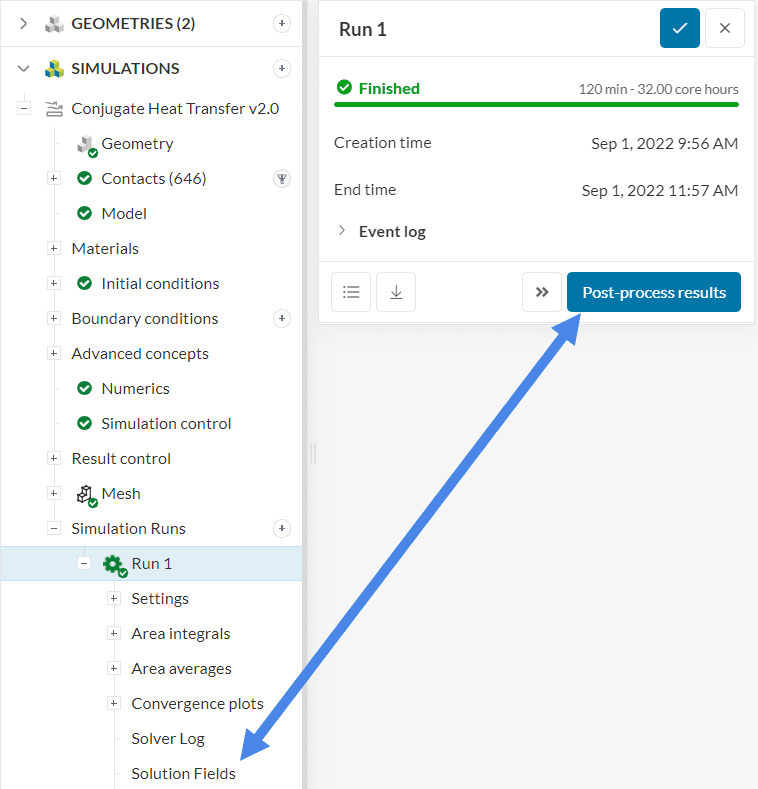Expand the Materials tree node
Image resolution: width=758 pixels, height=789 pixels.
coord(54,249)
